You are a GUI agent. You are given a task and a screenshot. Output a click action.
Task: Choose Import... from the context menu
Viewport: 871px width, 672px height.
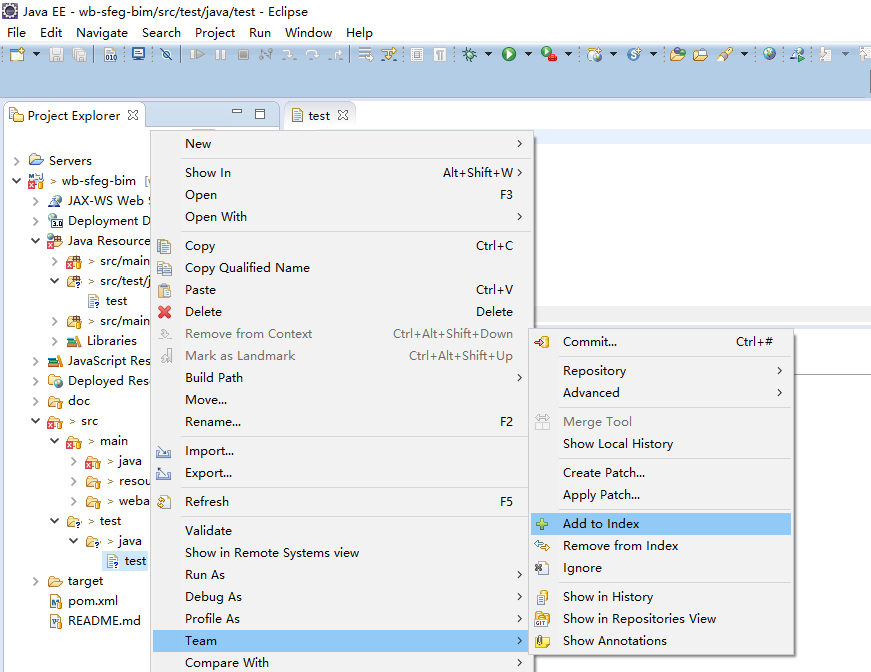click(x=341, y=451)
